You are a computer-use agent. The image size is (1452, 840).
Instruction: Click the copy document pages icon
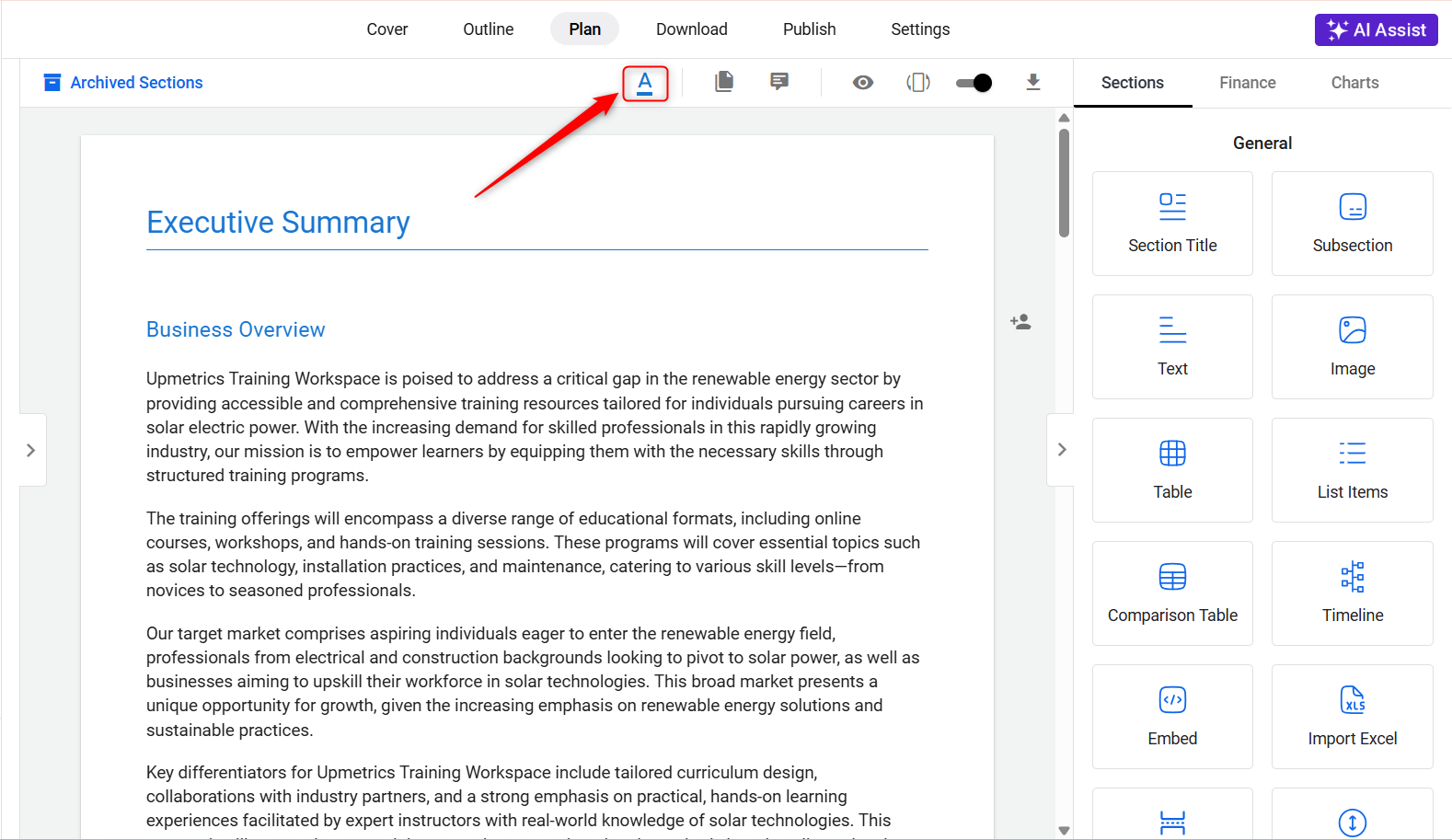click(x=724, y=82)
